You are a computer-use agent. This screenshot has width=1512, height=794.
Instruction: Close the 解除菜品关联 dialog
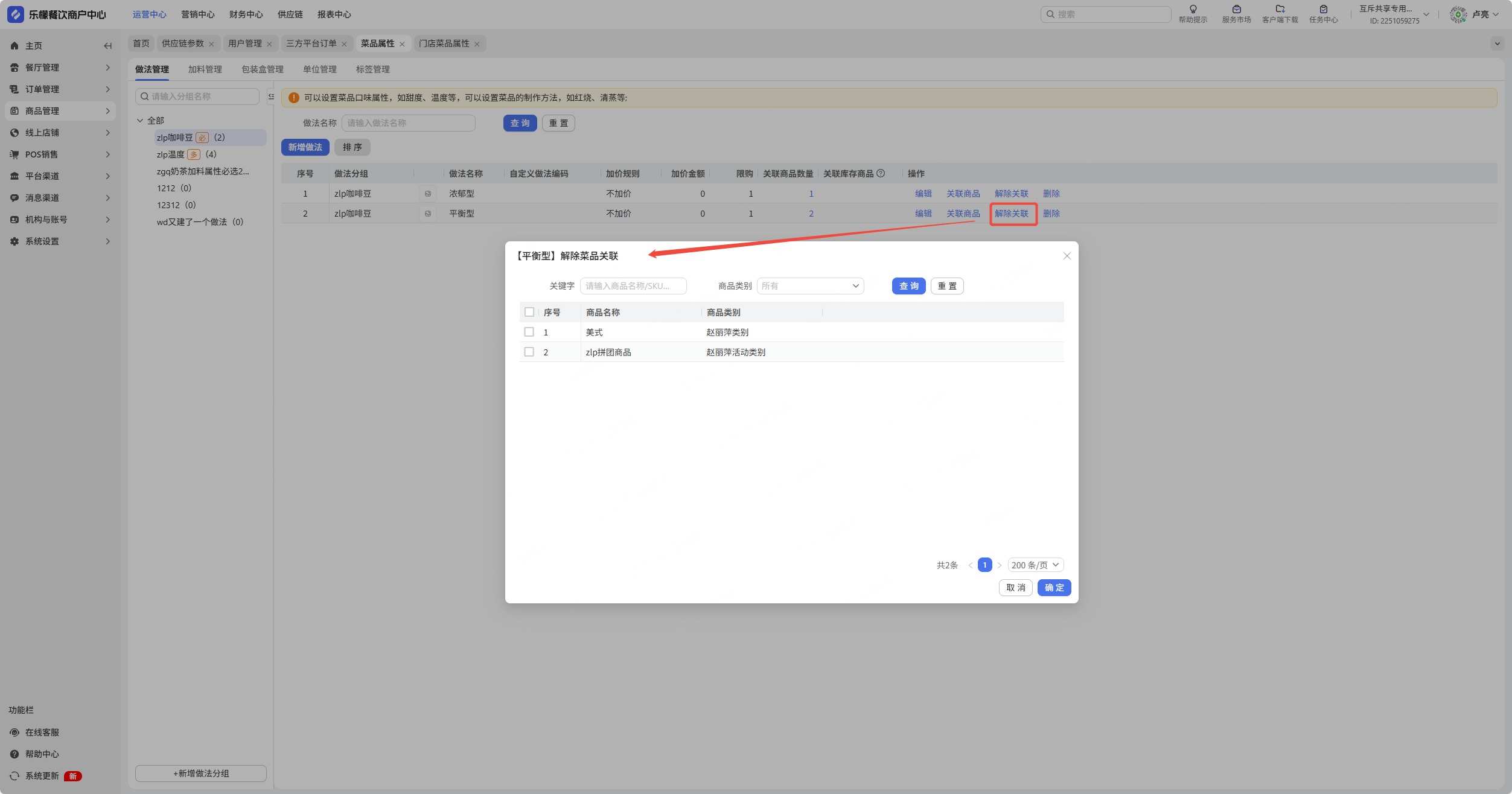(x=1067, y=256)
